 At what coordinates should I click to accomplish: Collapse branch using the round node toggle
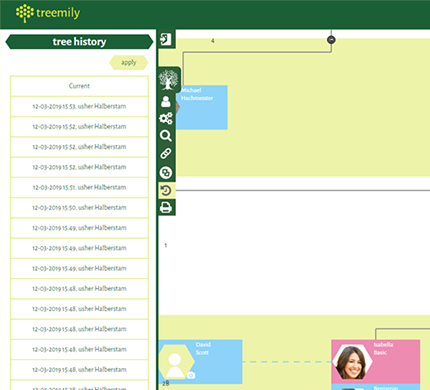click(331, 40)
